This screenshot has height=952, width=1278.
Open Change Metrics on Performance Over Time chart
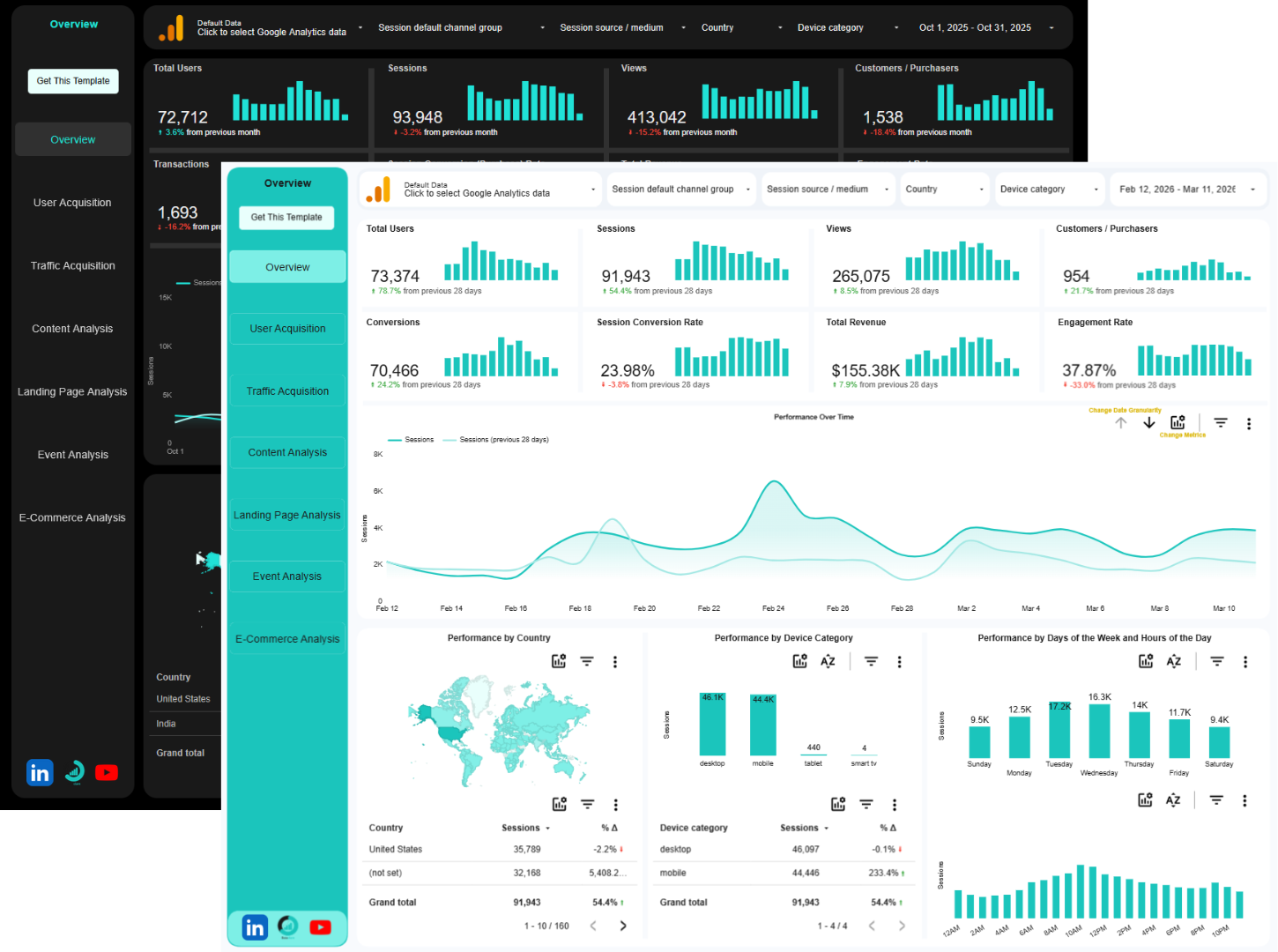[x=1178, y=423]
